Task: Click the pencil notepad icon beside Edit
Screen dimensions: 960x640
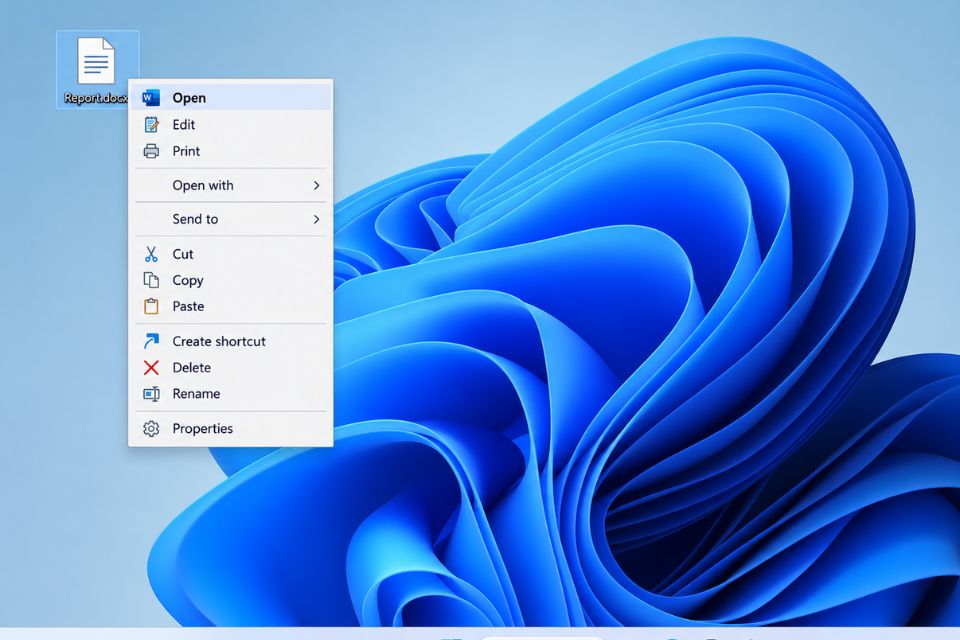Action: click(151, 125)
